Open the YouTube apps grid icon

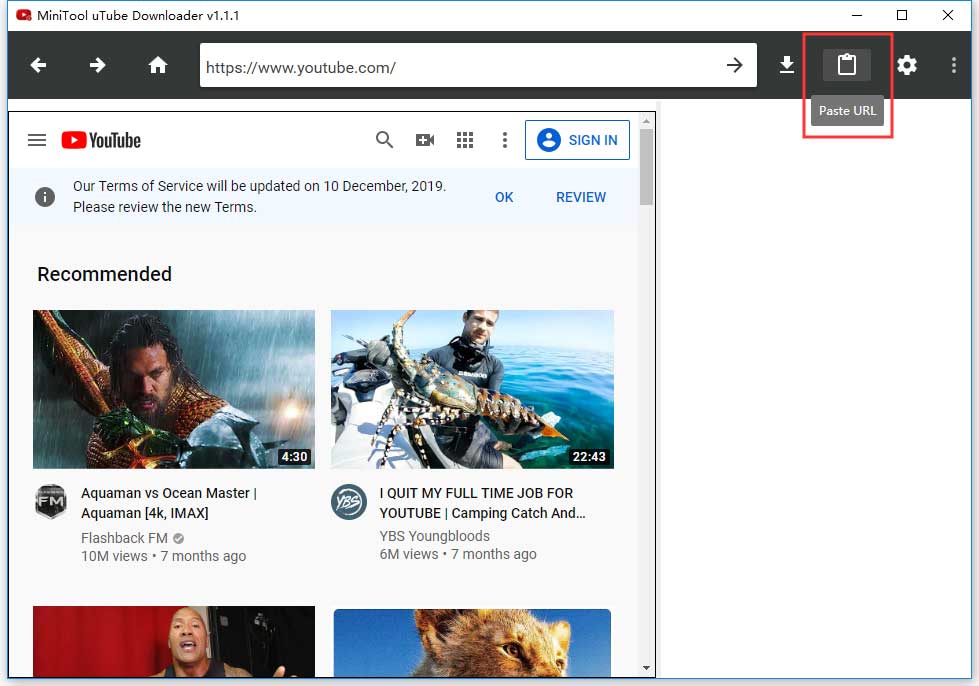pyautogui.click(x=465, y=140)
